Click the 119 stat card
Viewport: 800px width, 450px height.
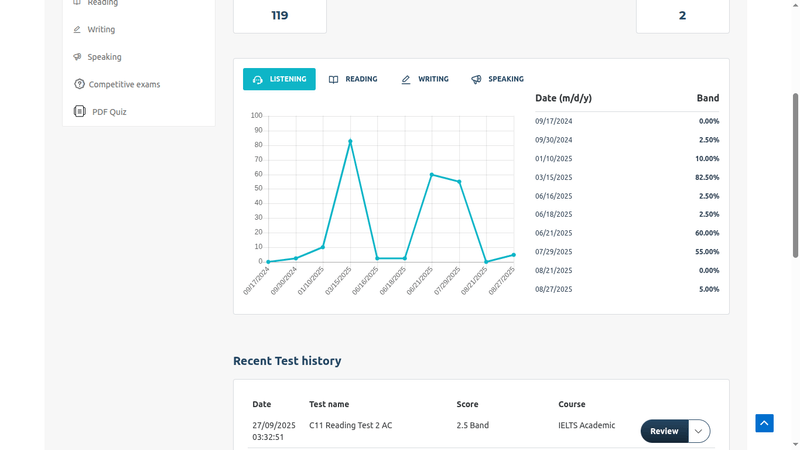point(280,16)
